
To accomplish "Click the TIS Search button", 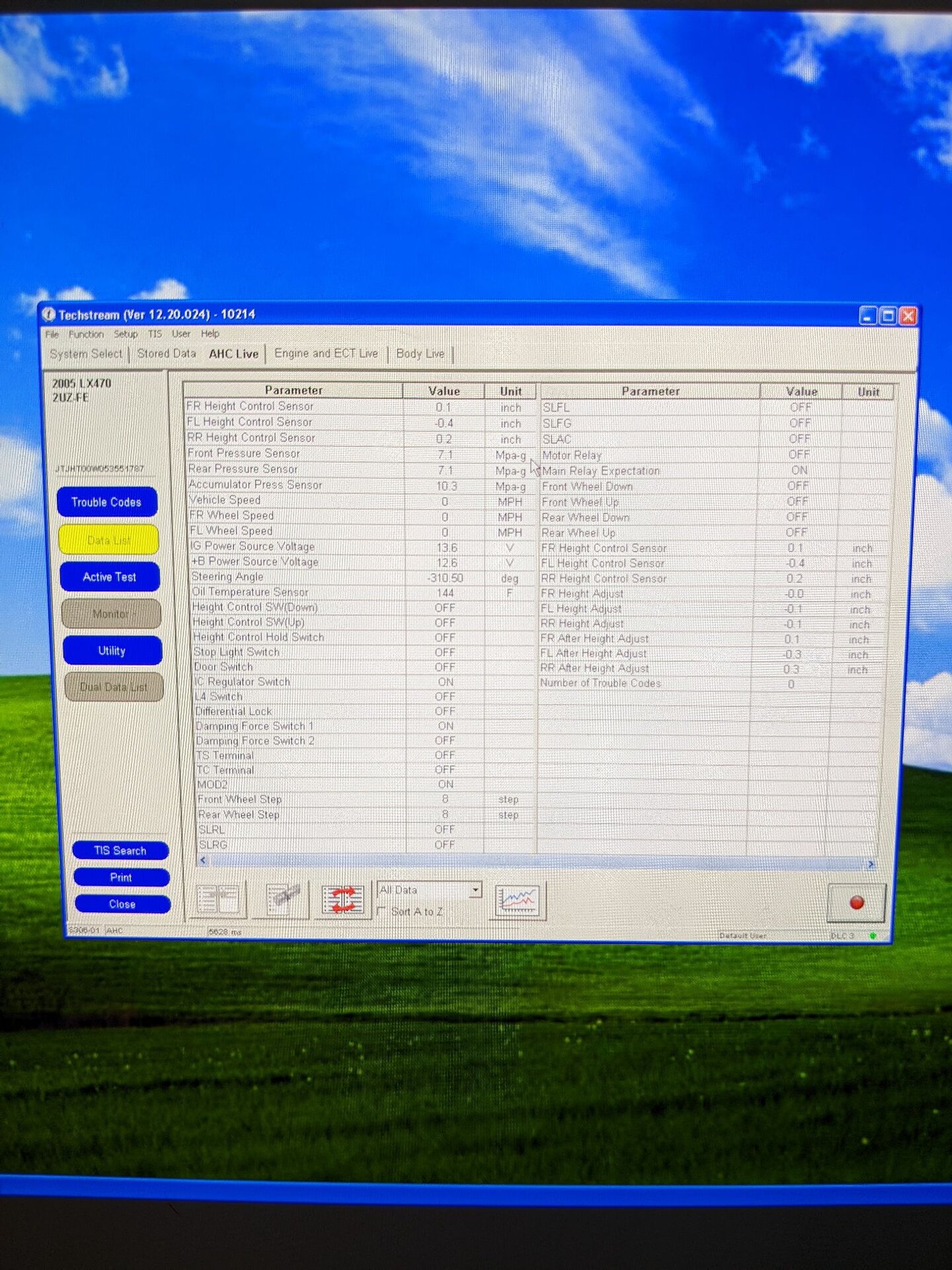I will click(x=120, y=851).
